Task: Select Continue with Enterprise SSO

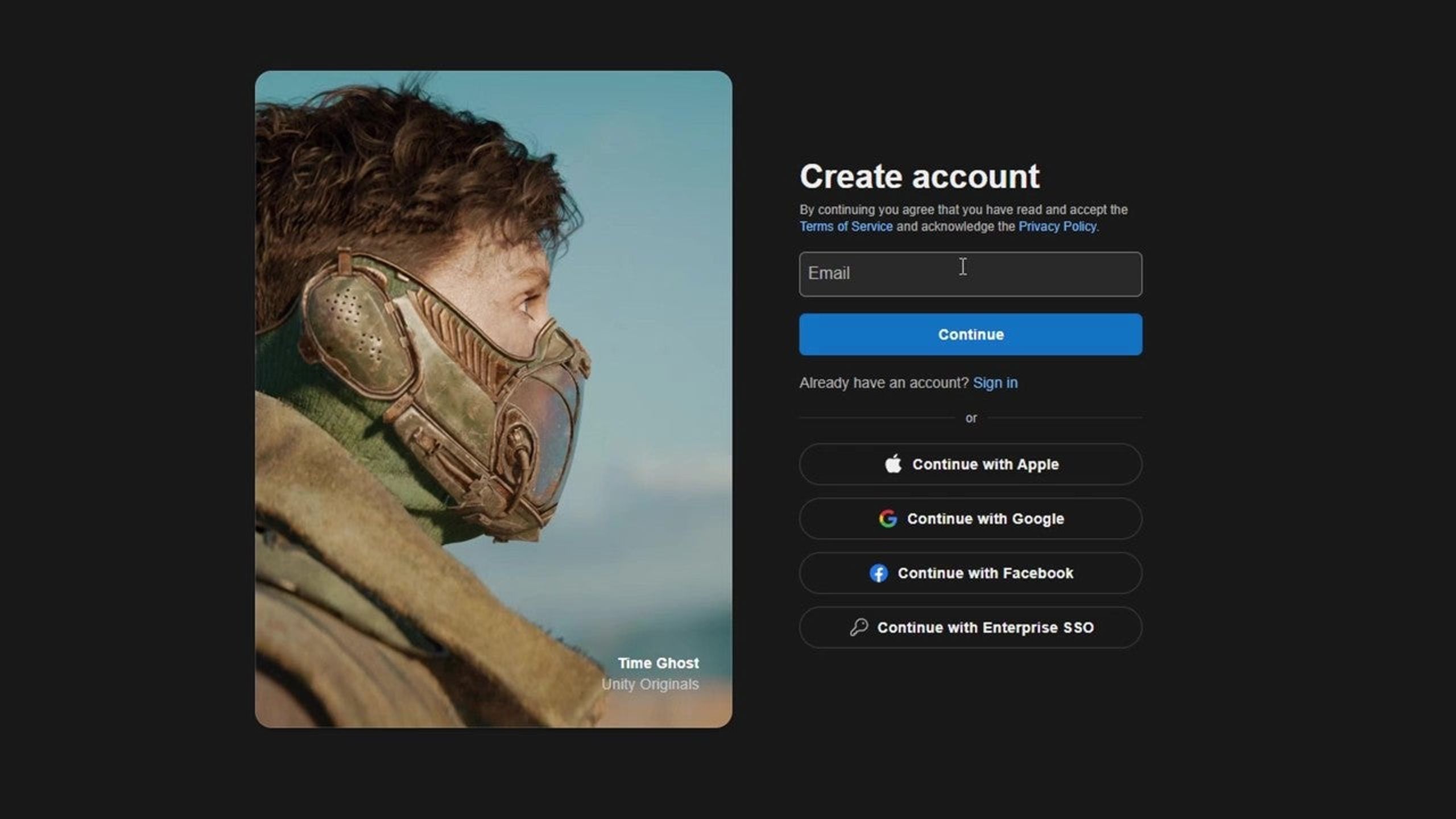Action: 970,627
